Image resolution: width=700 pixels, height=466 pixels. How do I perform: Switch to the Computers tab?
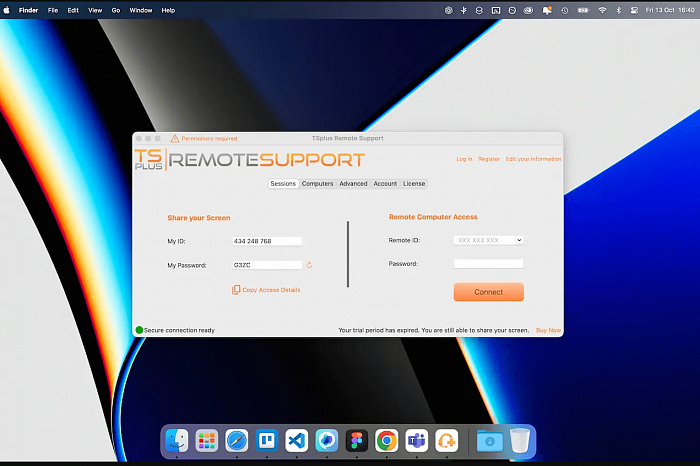click(x=317, y=183)
